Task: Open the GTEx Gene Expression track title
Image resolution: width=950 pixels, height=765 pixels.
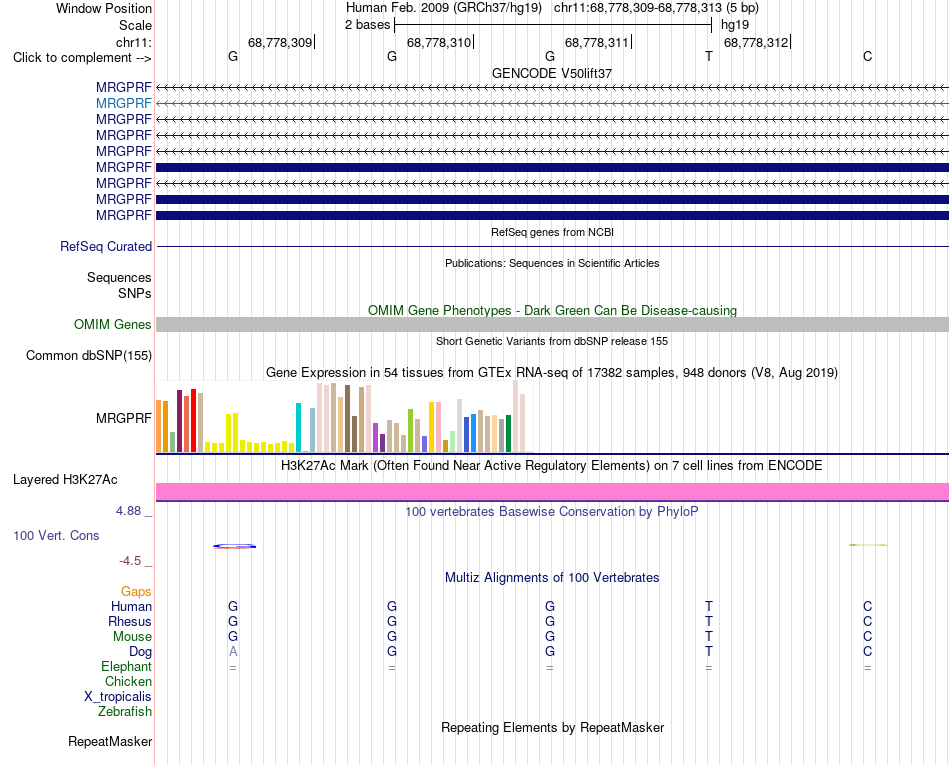Action: (552, 373)
